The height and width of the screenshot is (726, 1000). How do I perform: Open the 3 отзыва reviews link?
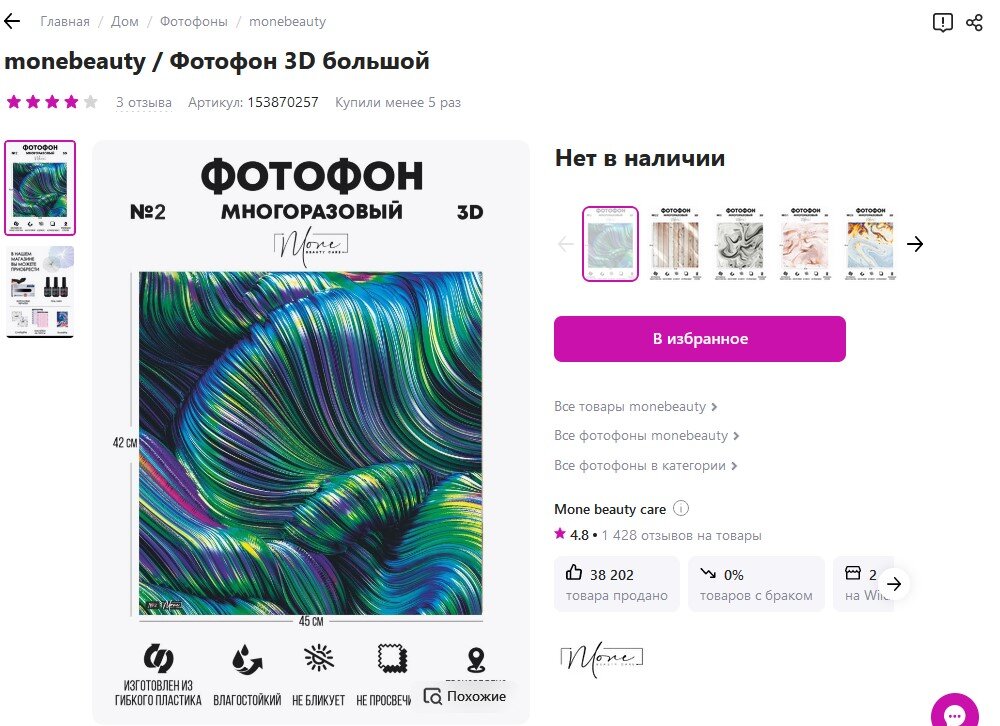coord(143,102)
